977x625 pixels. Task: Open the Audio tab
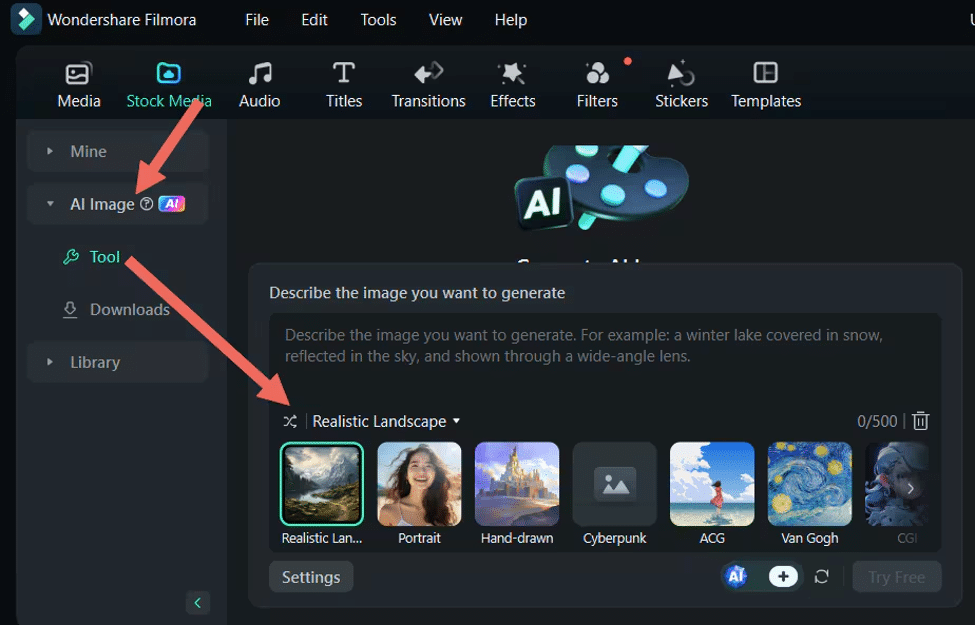point(260,85)
